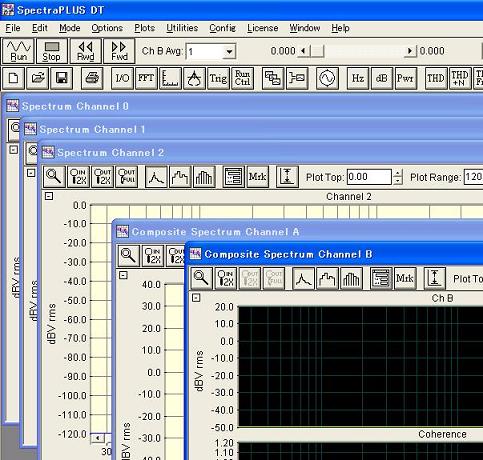Click right arrow of playback position slider
The height and width of the screenshot is (460, 483).
(x=410, y=51)
